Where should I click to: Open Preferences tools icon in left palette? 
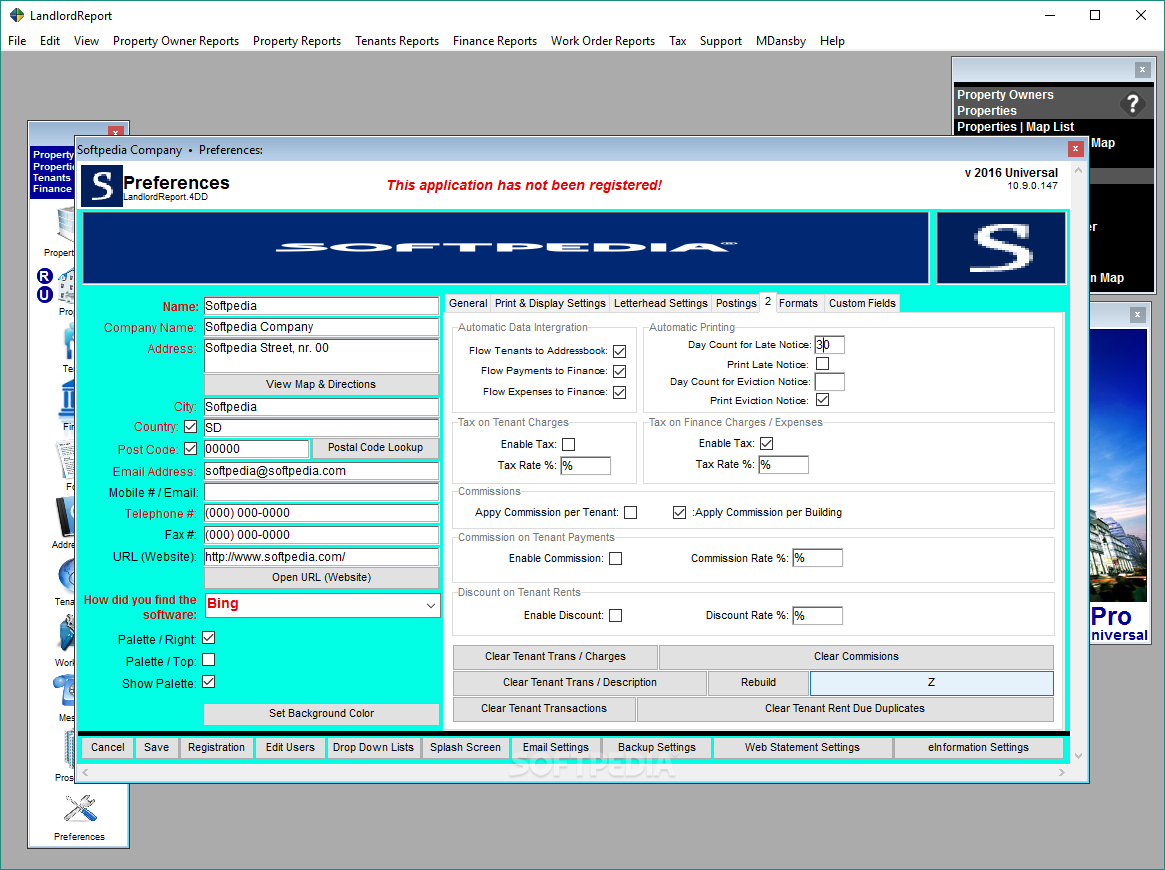point(79,809)
